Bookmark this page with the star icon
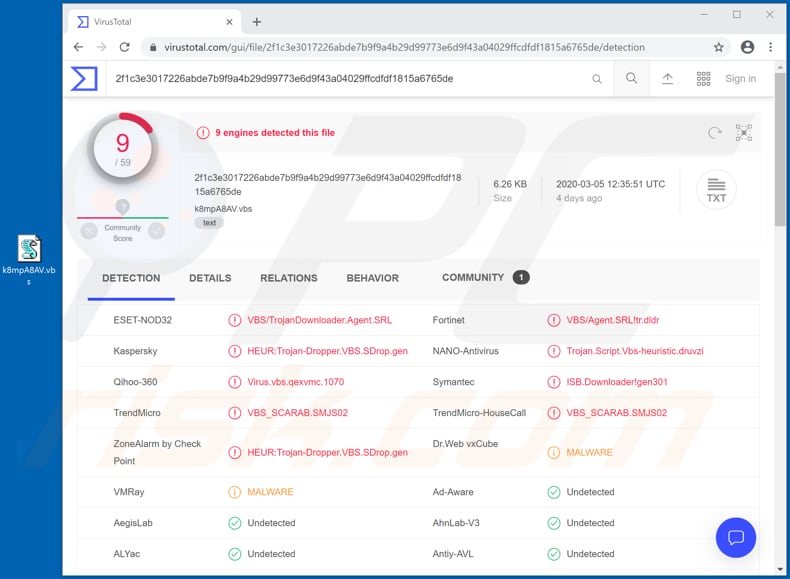This screenshot has width=790, height=579. click(x=718, y=47)
